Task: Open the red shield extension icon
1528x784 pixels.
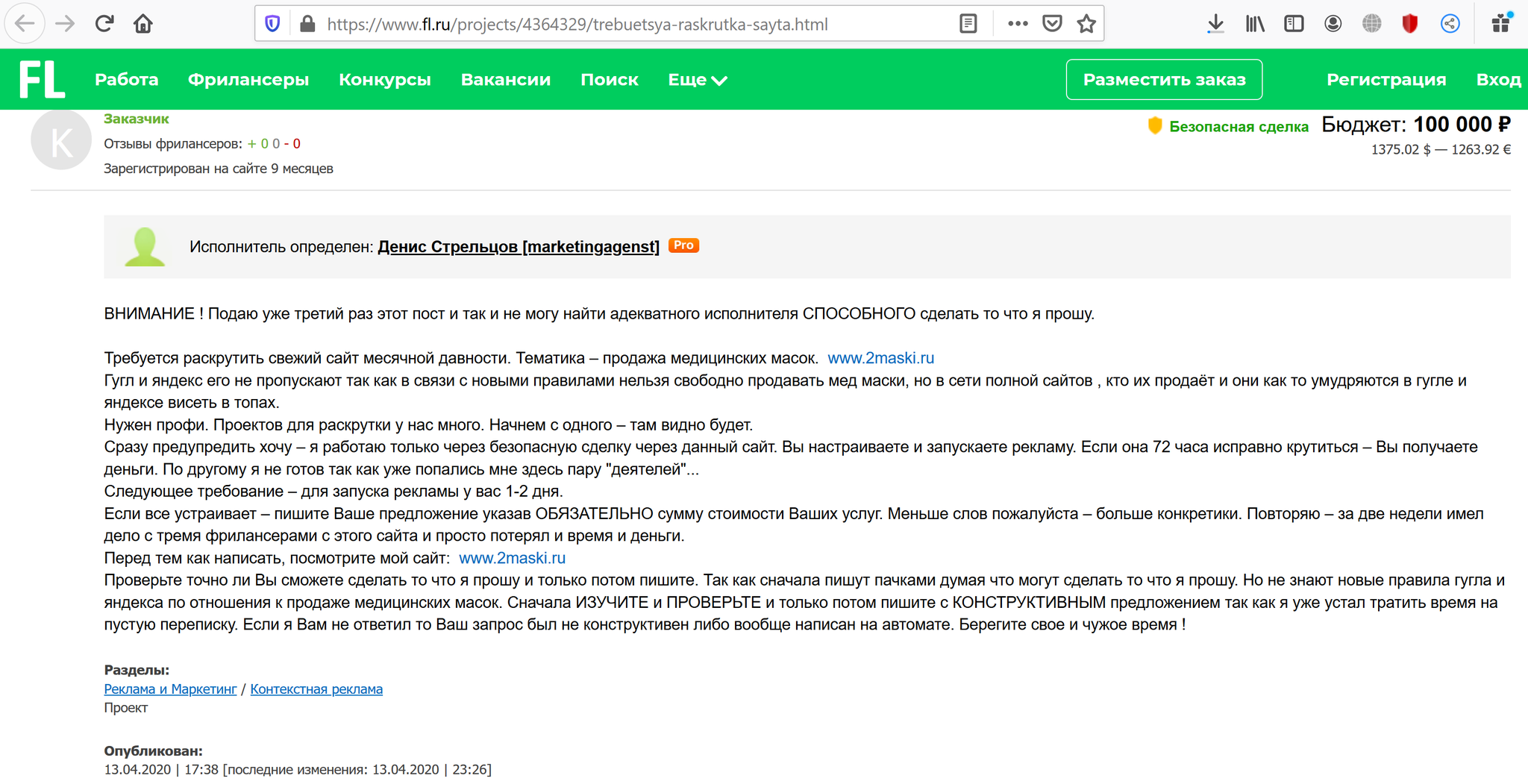Action: point(1409,24)
